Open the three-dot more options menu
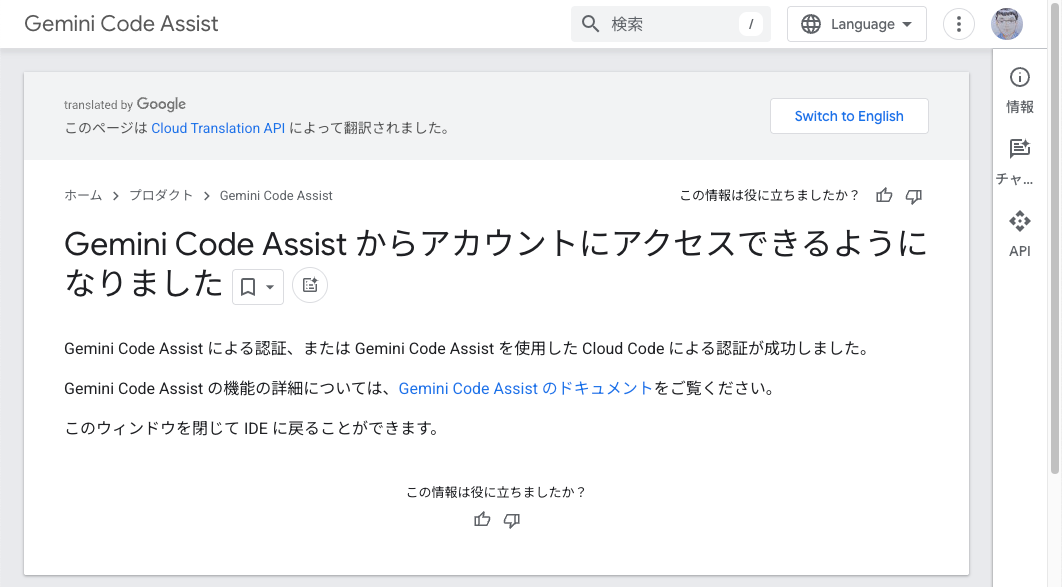 958,24
